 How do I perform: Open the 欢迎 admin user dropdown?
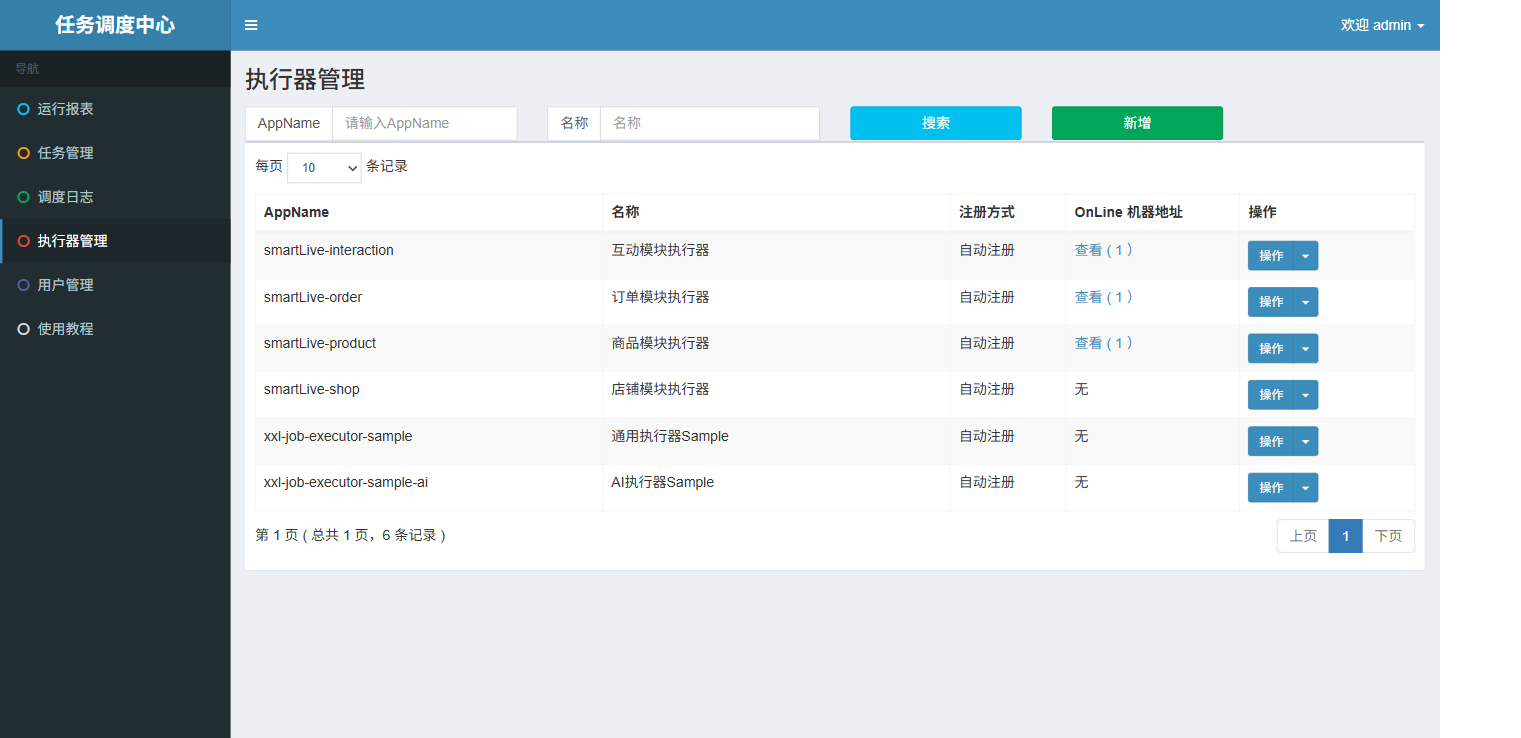(1382, 25)
